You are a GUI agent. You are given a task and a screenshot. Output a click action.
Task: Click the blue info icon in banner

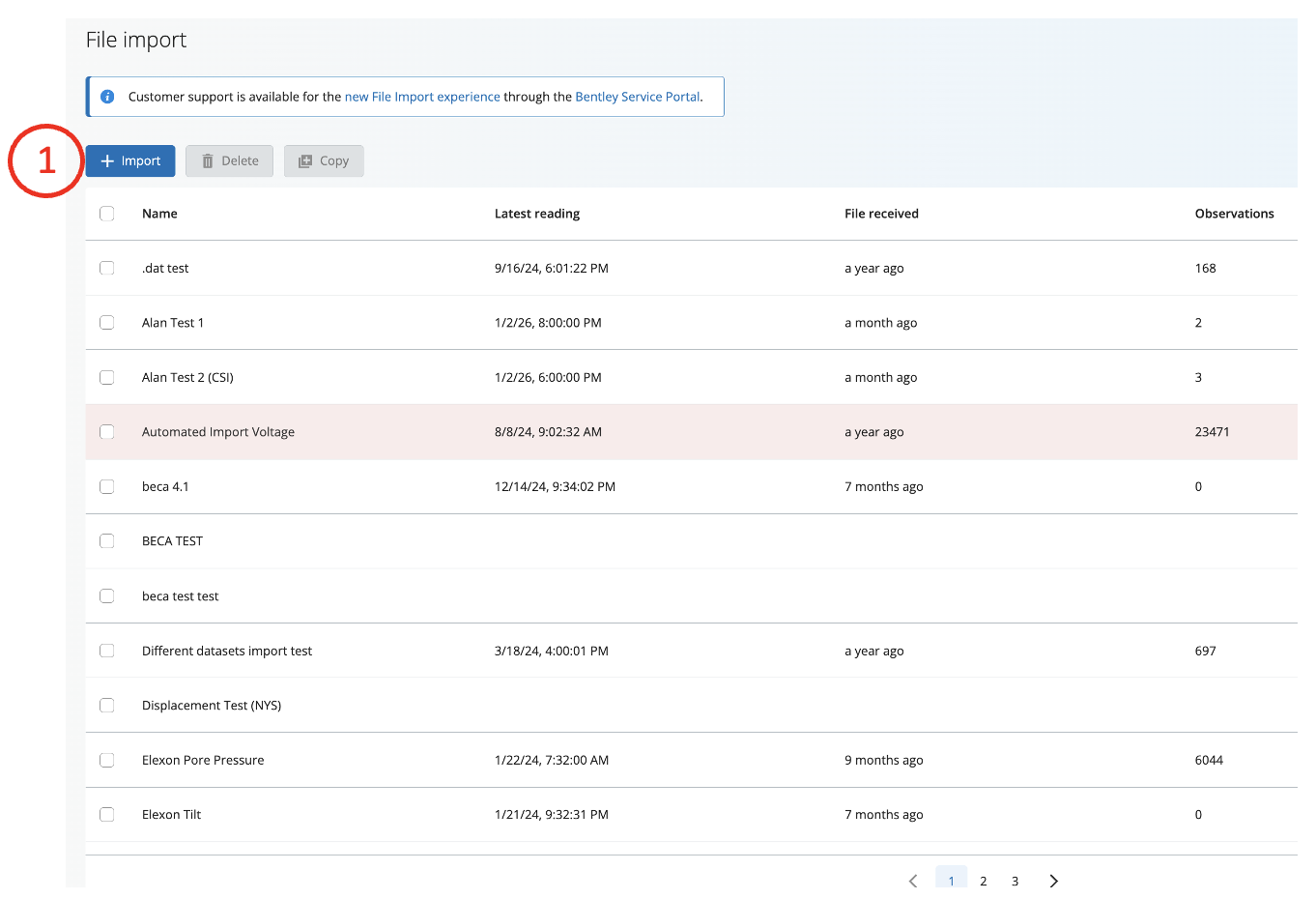point(107,97)
